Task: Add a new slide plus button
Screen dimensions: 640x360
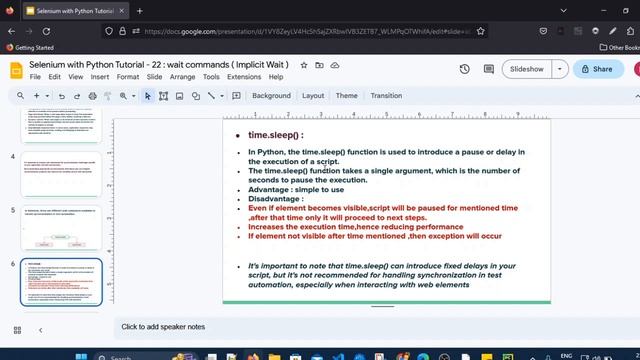Action: tap(36, 96)
